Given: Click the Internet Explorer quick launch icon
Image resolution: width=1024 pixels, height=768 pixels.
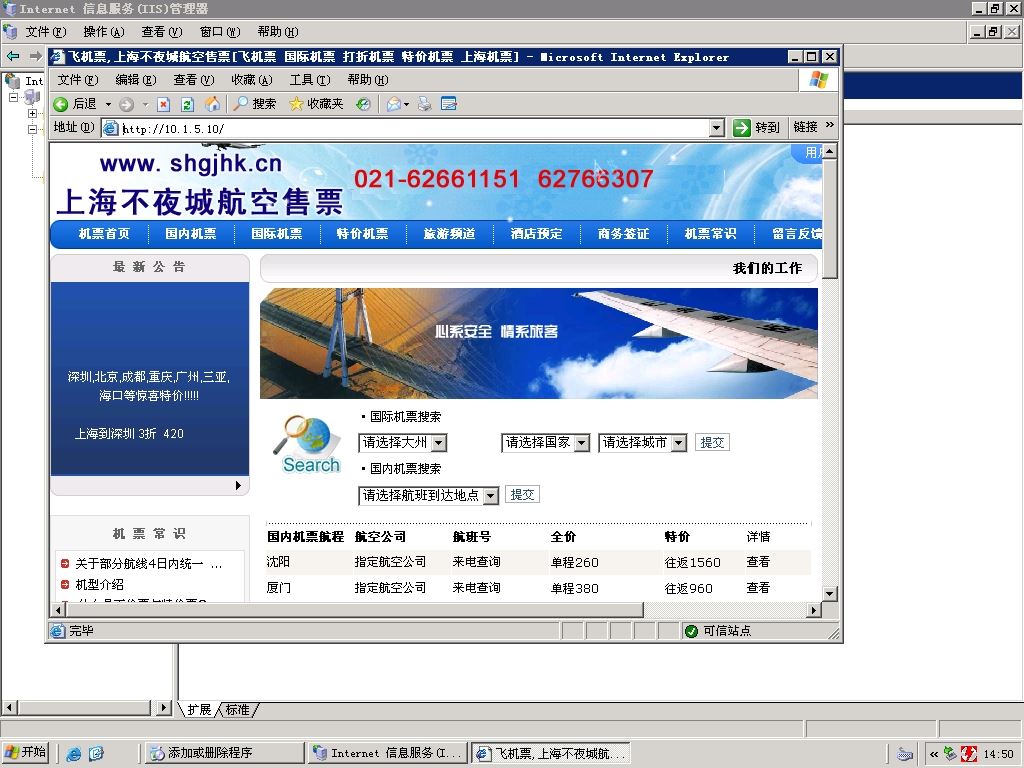Looking at the screenshot, I should point(74,754).
